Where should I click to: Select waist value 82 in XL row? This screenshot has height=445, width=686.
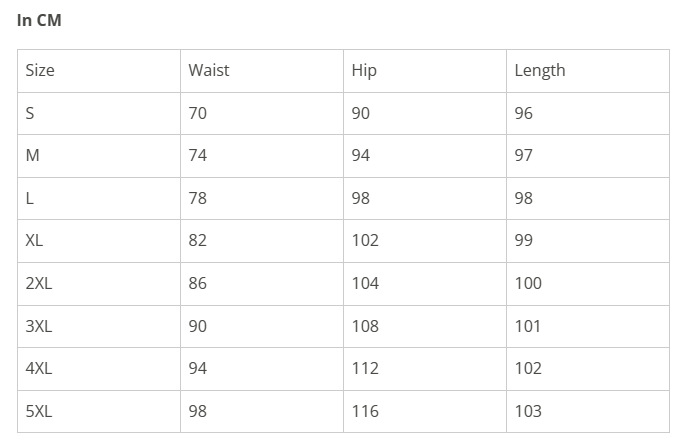click(198, 240)
